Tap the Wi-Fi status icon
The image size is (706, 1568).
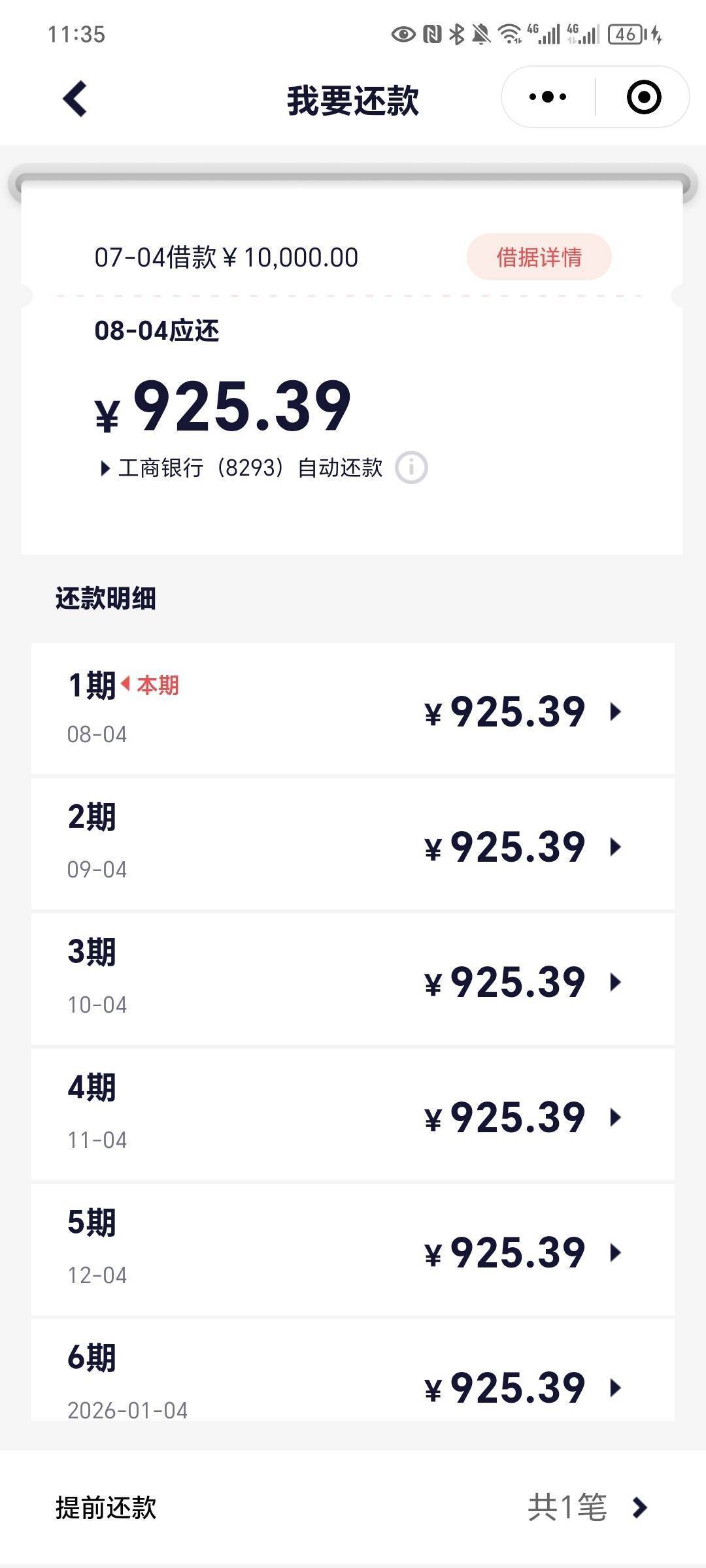point(509,34)
